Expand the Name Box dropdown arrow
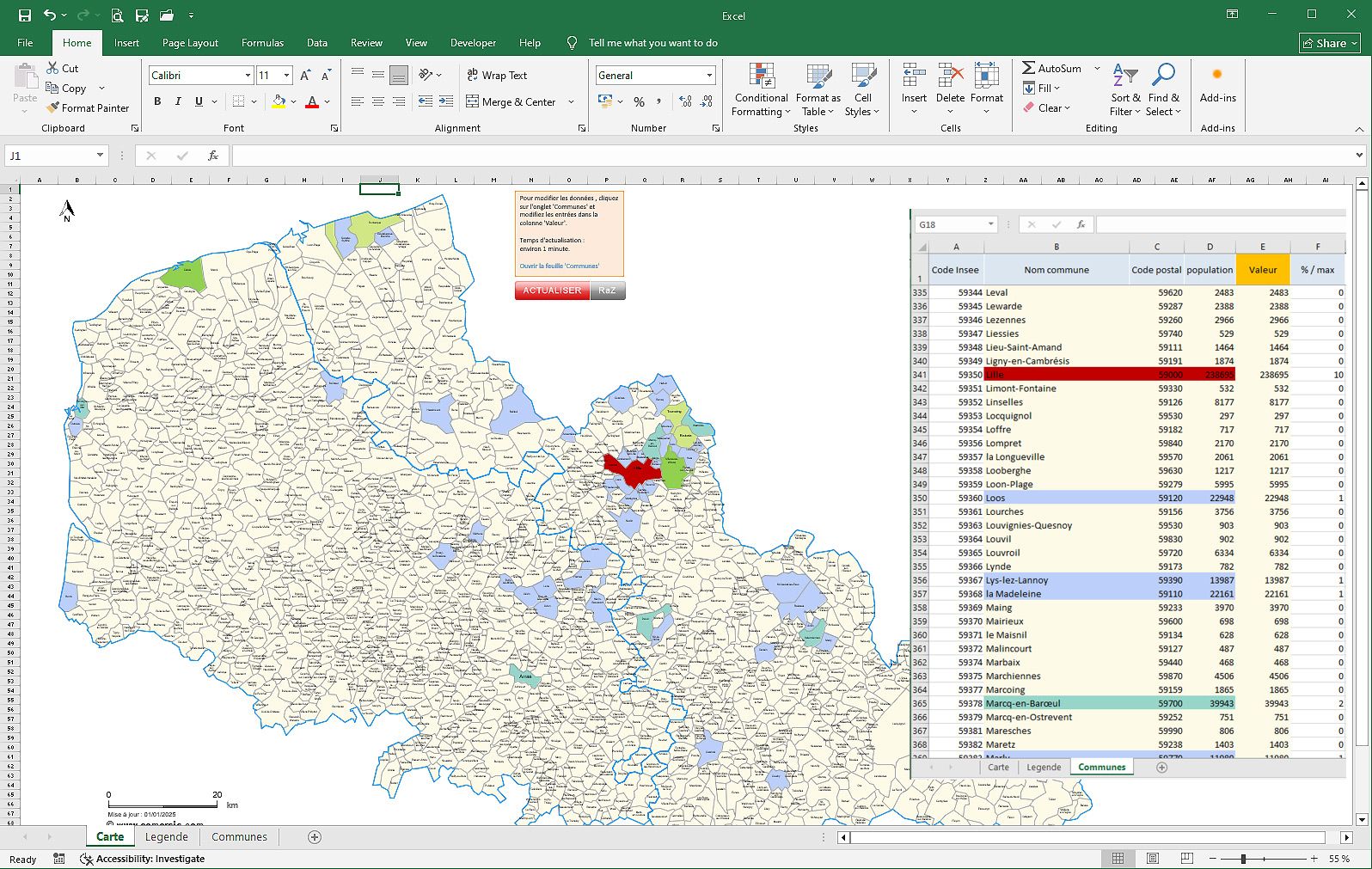The image size is (1372, 869). 100,156
